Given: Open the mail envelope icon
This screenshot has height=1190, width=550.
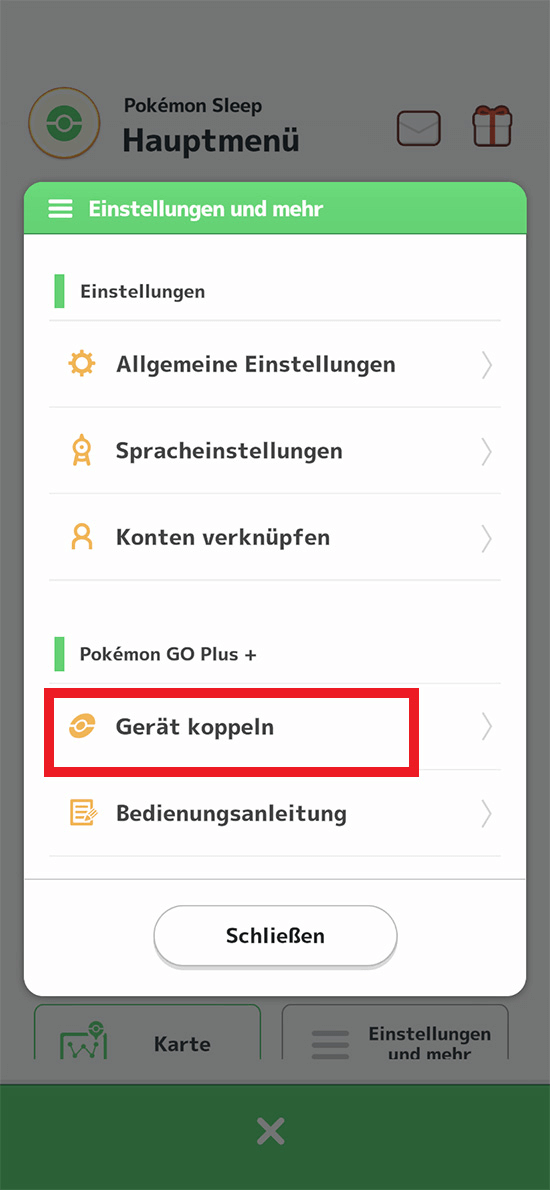Looking at the screenshot, I should [x=419, y=128].
